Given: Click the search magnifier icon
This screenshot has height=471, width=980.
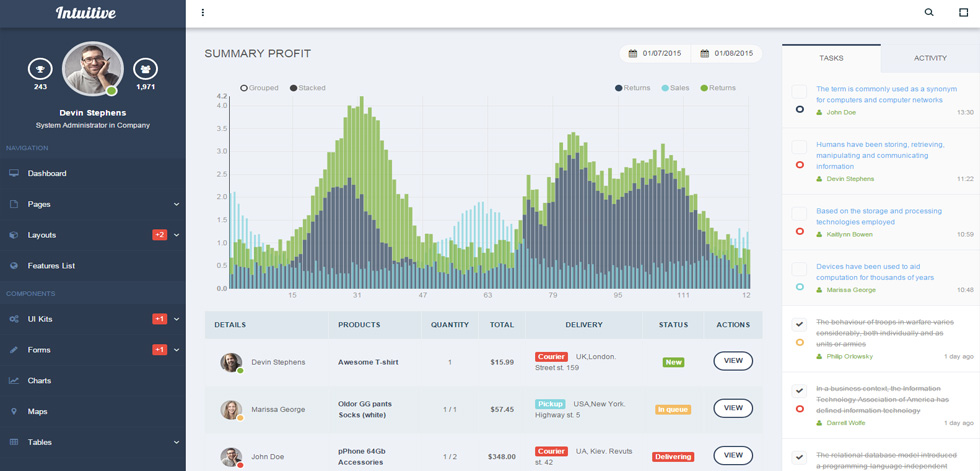Looking at the screenshot, I should pyautogui.click(x=929, y=12).
